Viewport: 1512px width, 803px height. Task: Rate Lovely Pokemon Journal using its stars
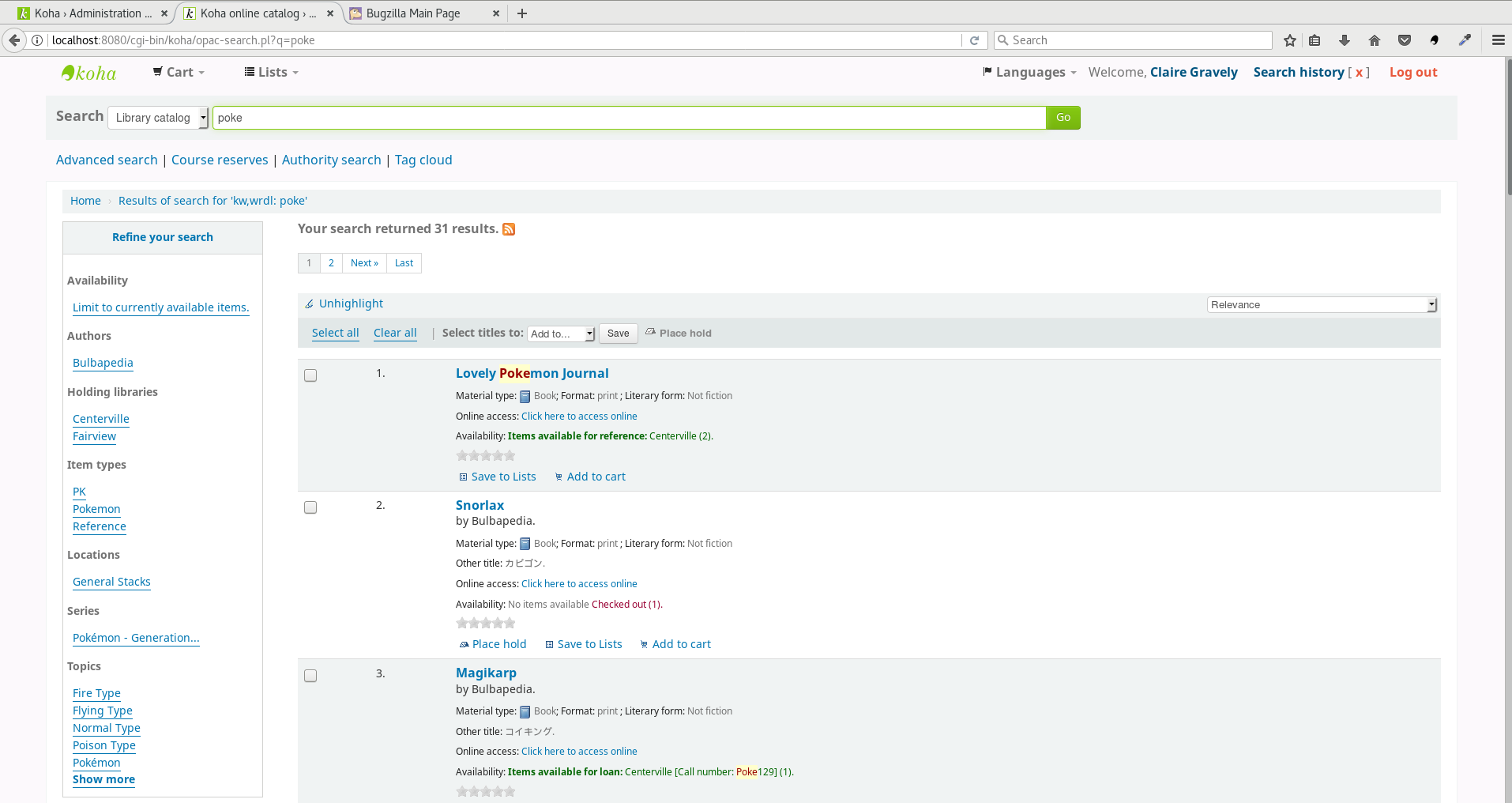486,456
